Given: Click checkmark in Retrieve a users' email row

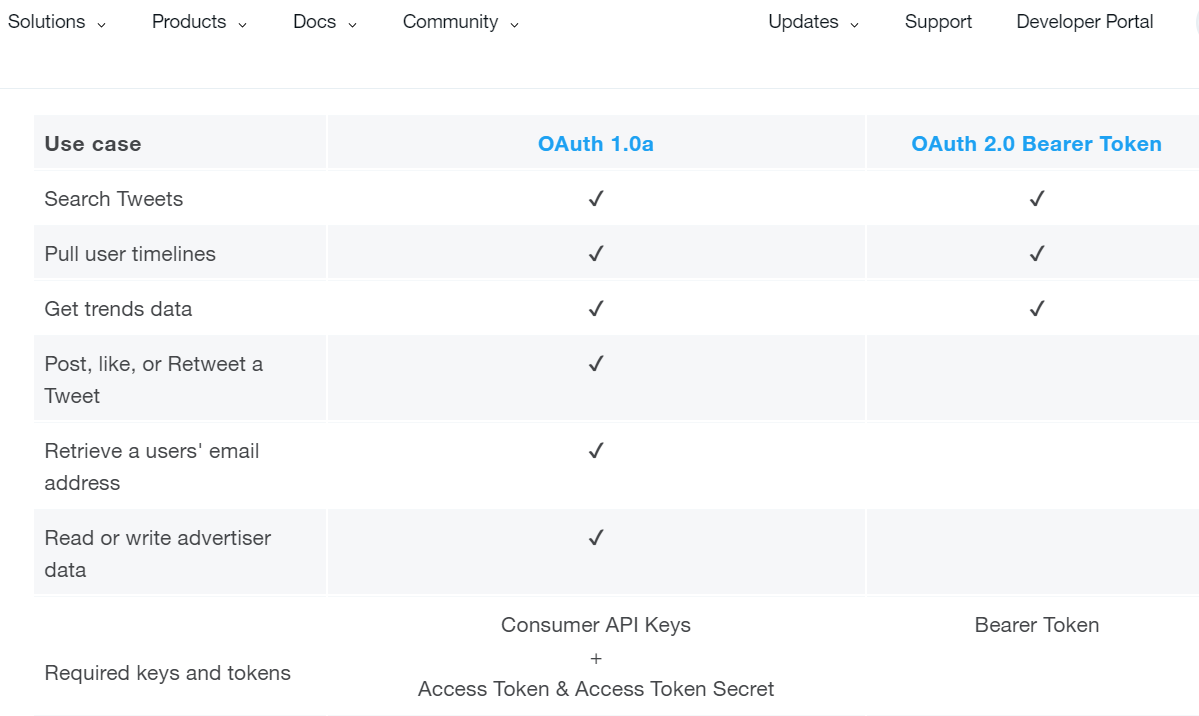Looking at the screenshot, I should tap(596, 451).
